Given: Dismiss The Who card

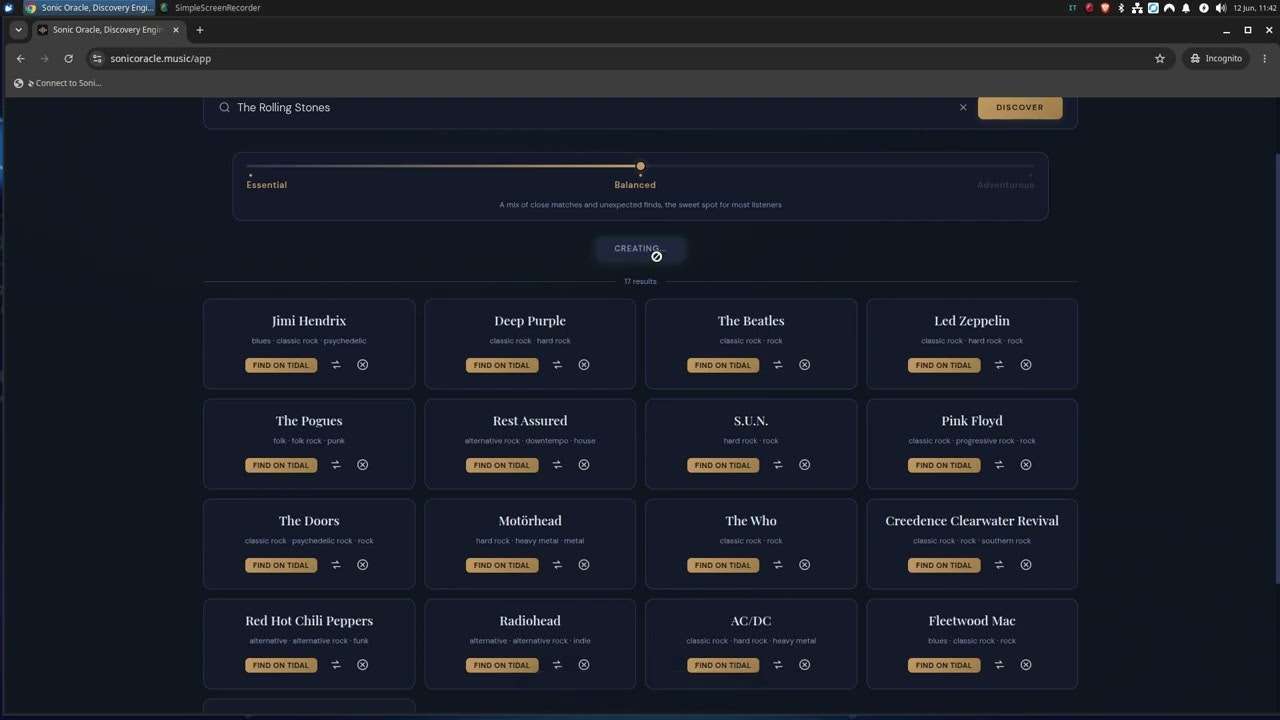Looking at the screenshot, I should coord(805,565).
